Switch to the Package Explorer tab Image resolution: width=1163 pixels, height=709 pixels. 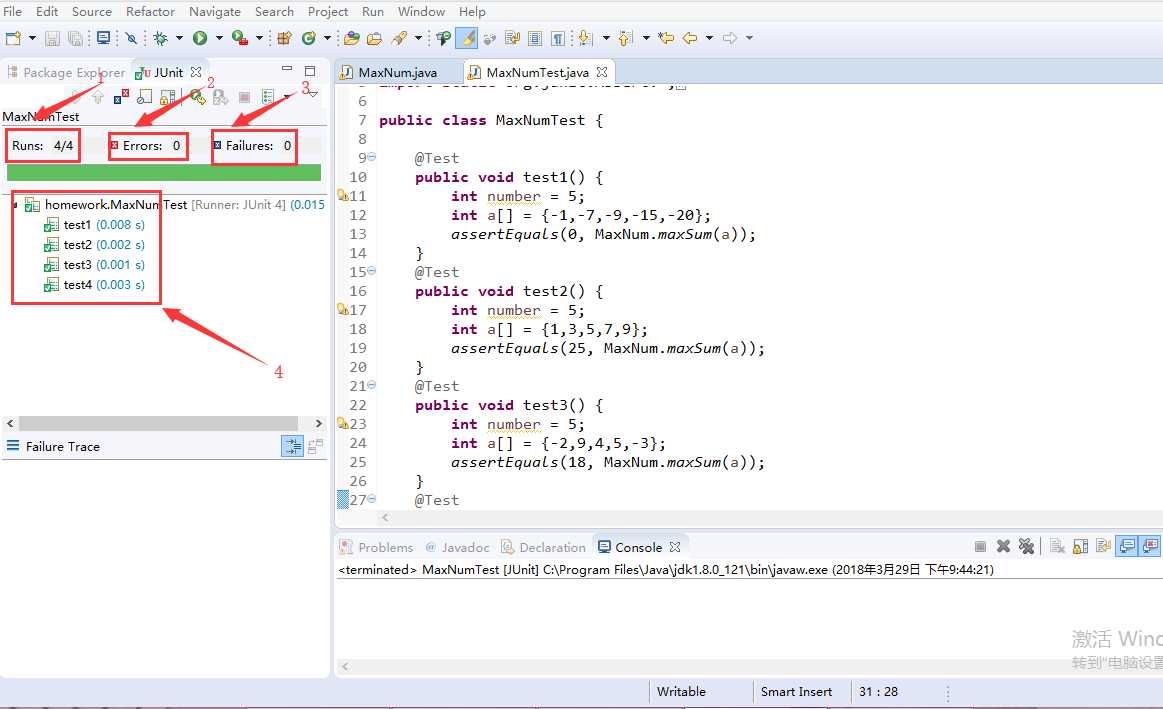tap(67, 72)
